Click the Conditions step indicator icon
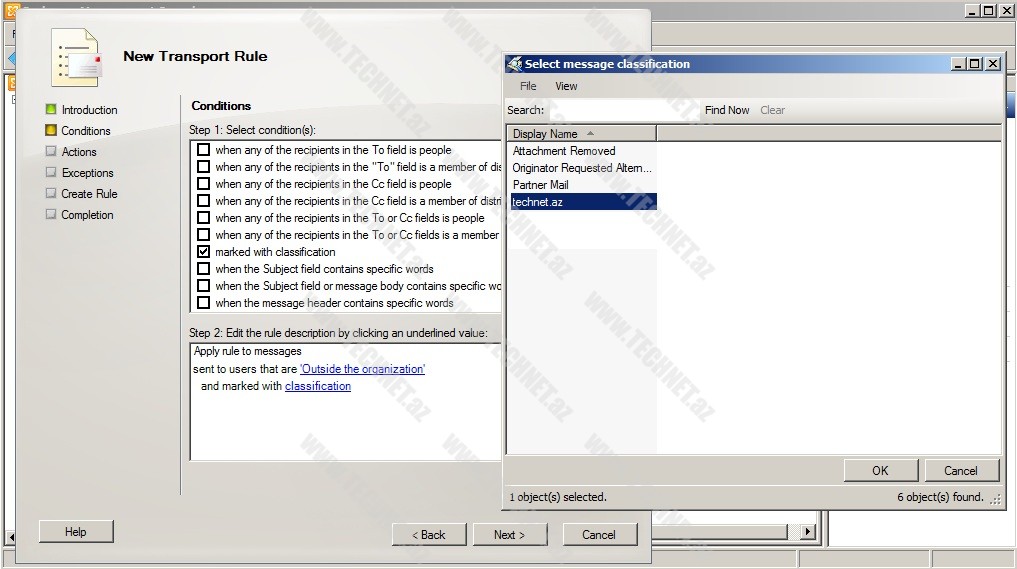Image resolution: width=1017 pixels, height=569 pixels. (51, 131)
